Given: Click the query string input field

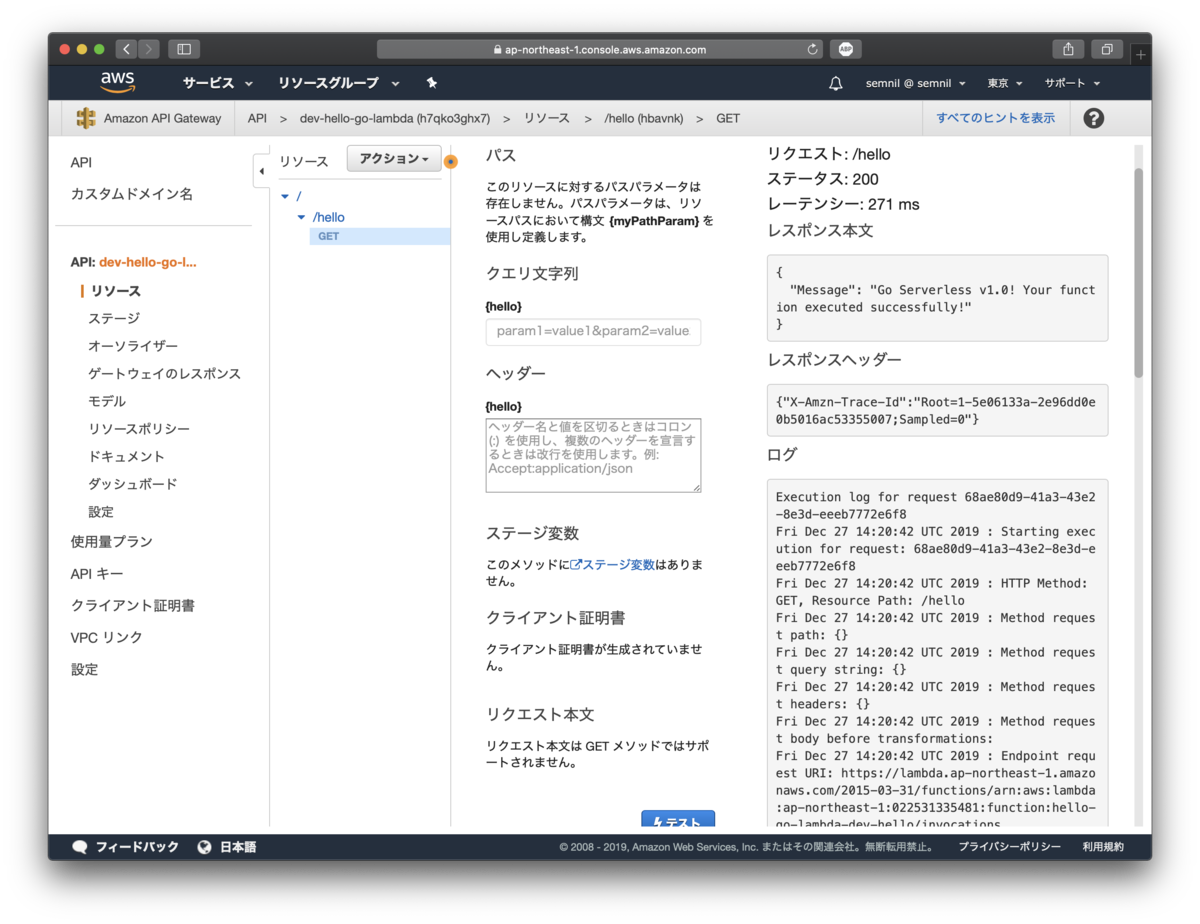Looking at the screenshot, I should click(593, 331).
